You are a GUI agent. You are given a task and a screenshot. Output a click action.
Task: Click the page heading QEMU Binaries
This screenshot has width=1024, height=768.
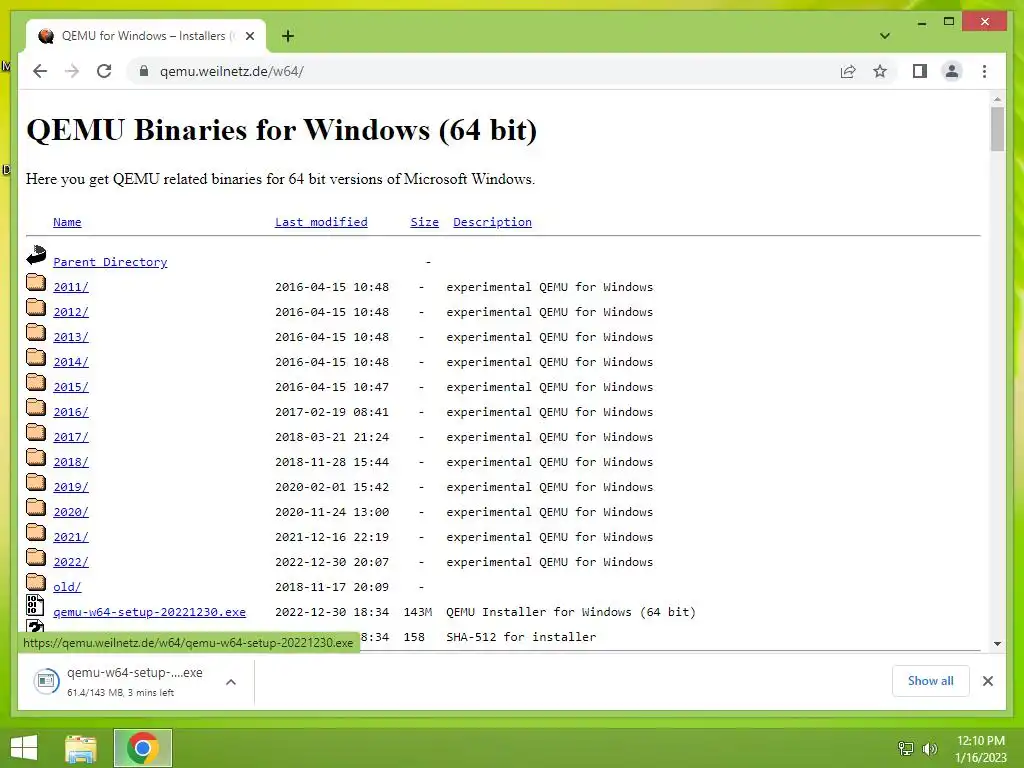tap(281, 129)
